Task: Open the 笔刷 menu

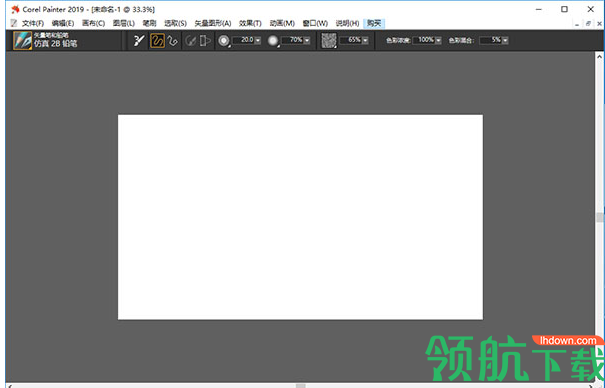Action: point(149,24)
